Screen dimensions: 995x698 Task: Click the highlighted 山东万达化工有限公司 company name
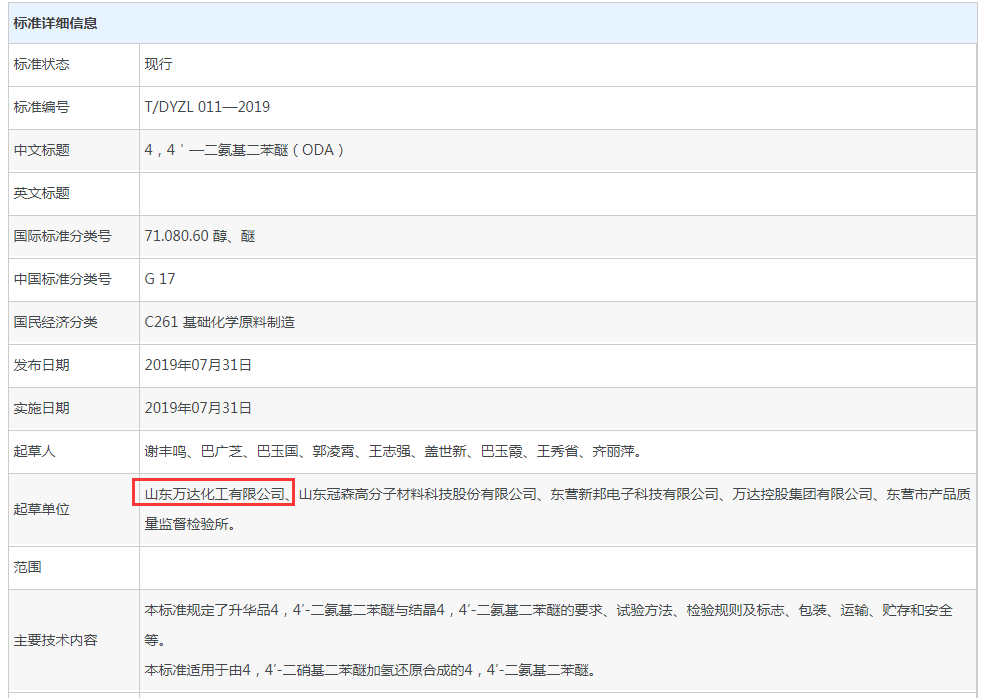tap(212, 491)
